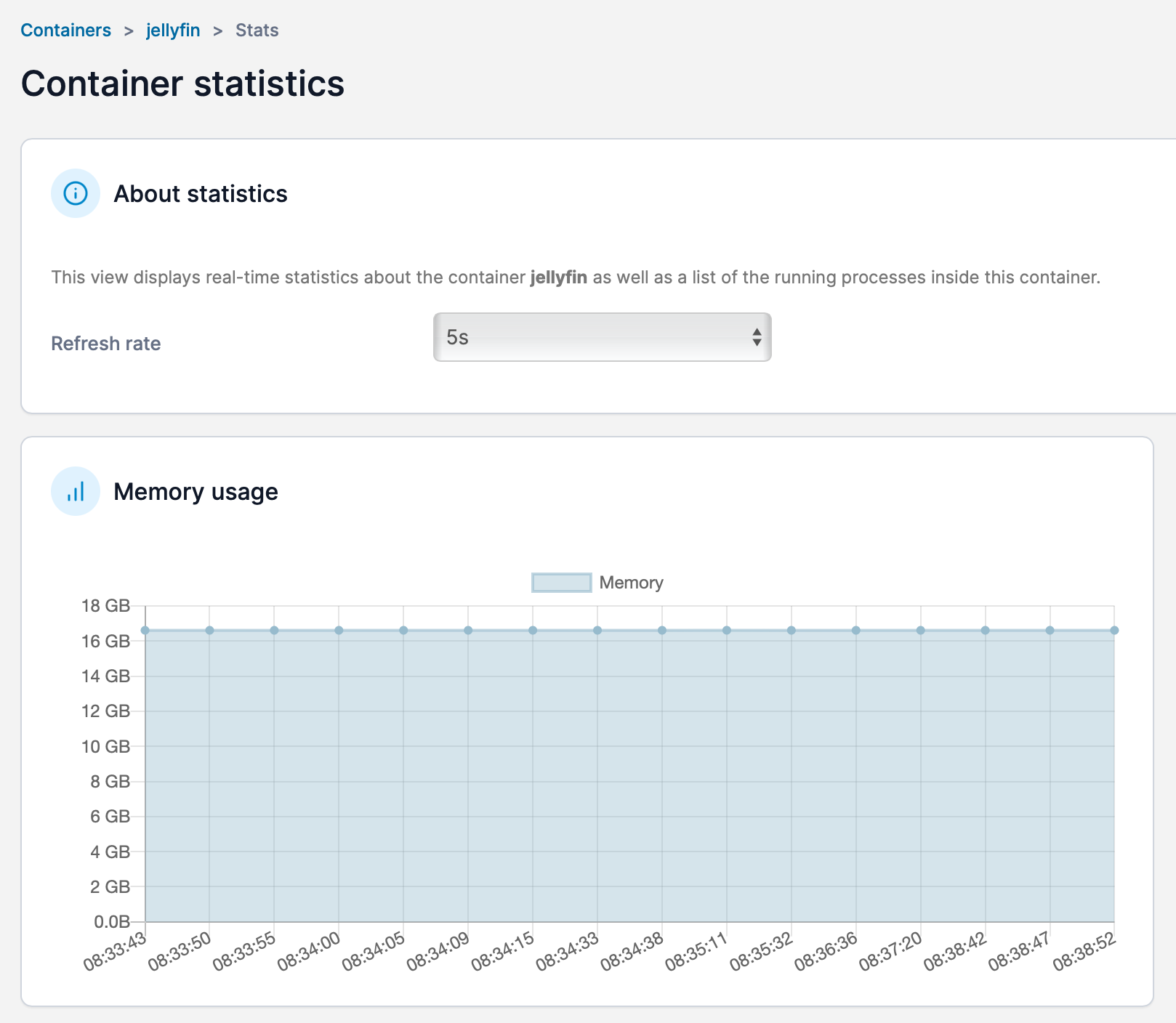The height and width of the screenshot is (1023, 1176).
Task: Select the data point at 08:34:15
Action: pos(533,631)
